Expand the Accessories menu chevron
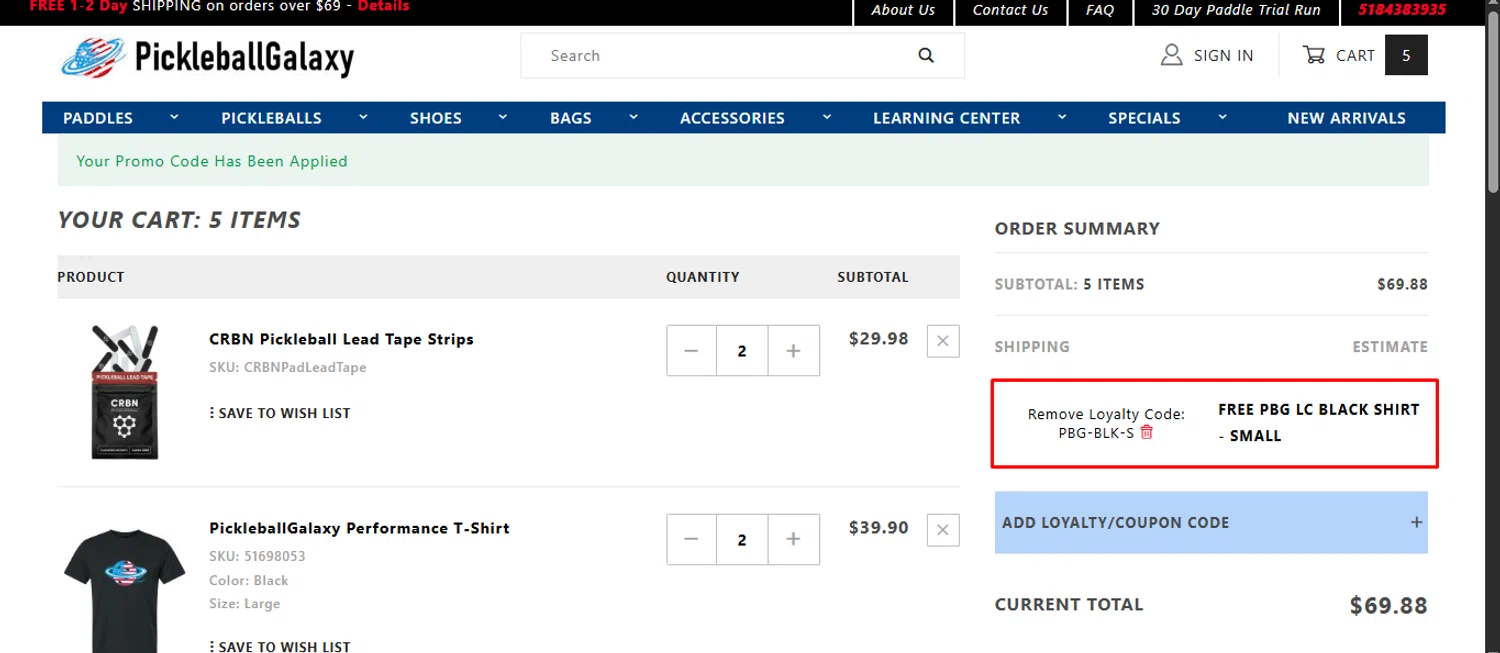This screenshot has width=1500, height=653. 827,117
